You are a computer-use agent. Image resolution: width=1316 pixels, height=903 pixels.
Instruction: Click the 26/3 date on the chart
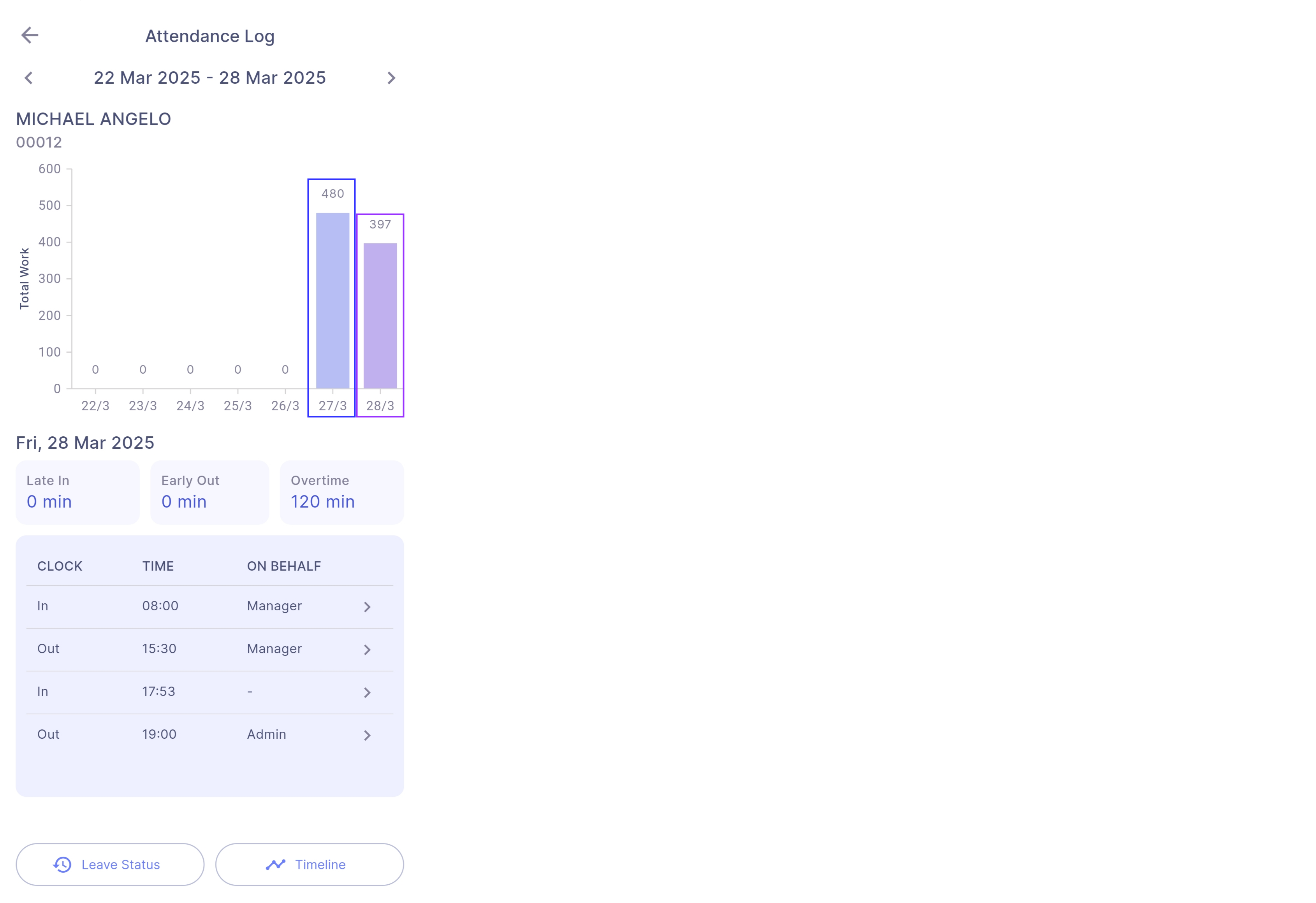[285, 405]
